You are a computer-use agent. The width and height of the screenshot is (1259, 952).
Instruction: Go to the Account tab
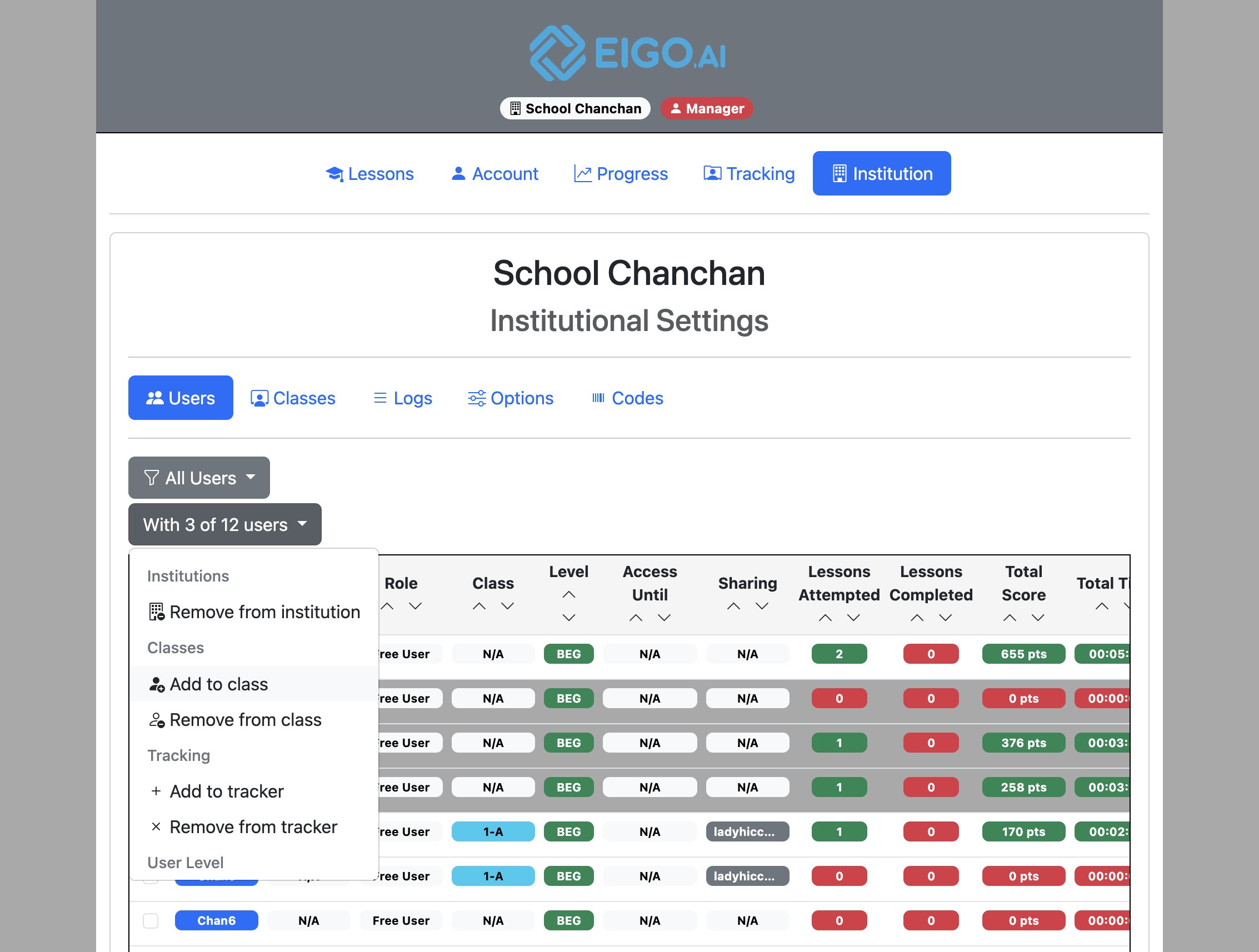494,173
